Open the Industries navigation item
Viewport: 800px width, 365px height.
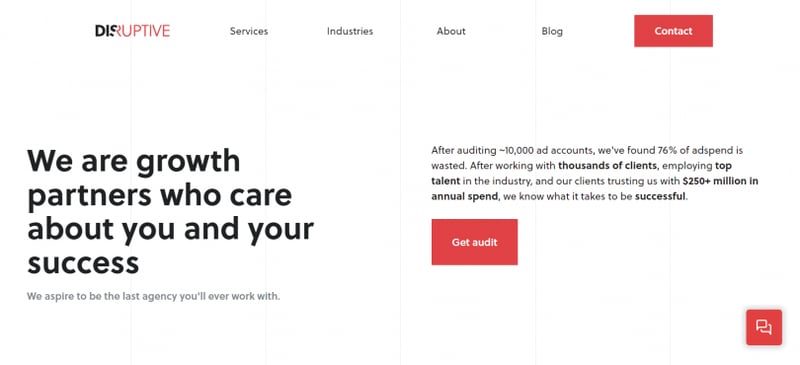pyautogui.click(x=350, y=31)
